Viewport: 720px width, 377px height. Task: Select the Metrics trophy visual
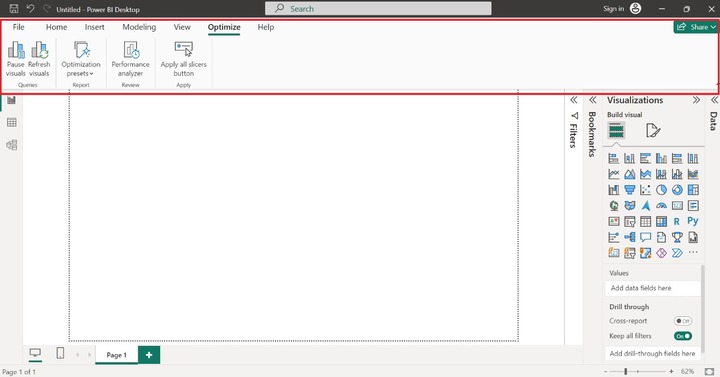tap(677, 237)
